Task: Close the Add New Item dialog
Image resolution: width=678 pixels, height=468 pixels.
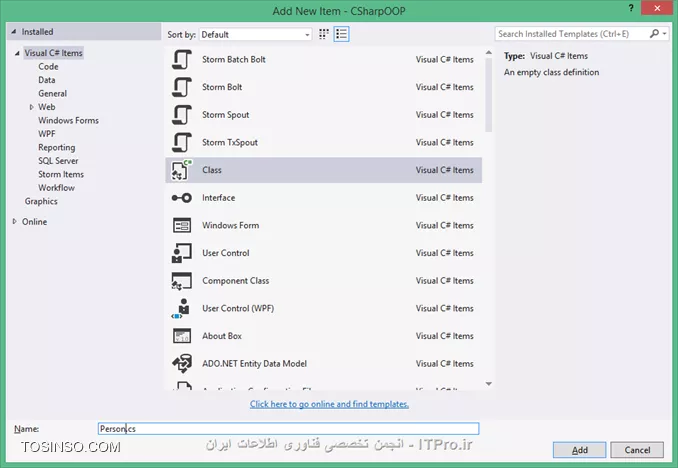Action: 657,8
